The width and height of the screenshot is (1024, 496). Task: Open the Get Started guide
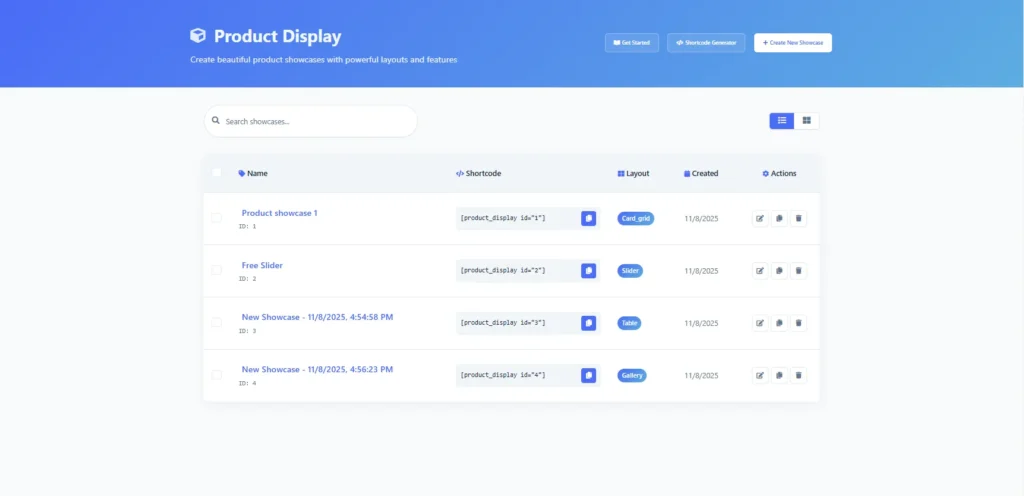(x=632, y=42)
